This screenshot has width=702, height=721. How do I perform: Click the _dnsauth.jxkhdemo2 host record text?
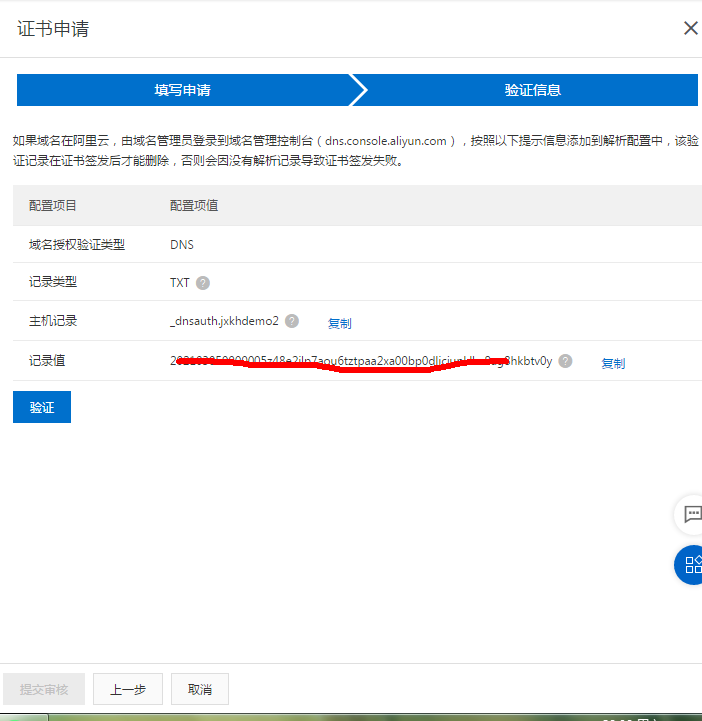pos(224,321)
